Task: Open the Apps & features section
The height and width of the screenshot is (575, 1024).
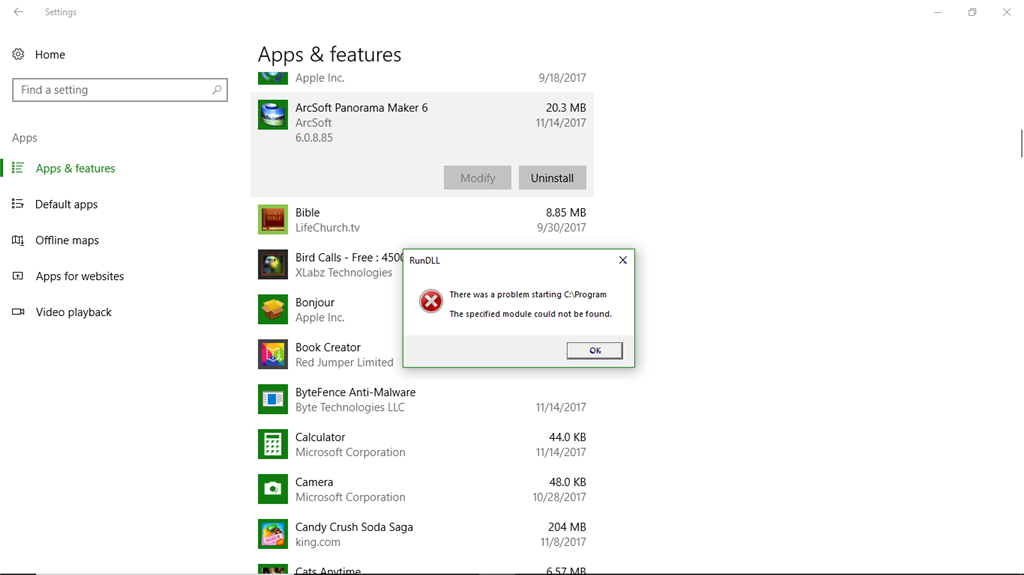Action: pyautogui.click(x=75, y=168)
